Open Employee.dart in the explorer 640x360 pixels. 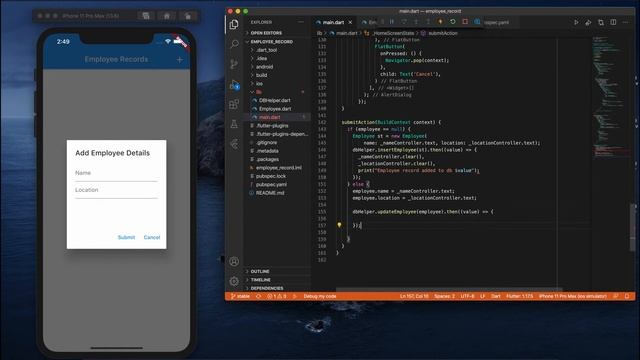tap(275, 109)
